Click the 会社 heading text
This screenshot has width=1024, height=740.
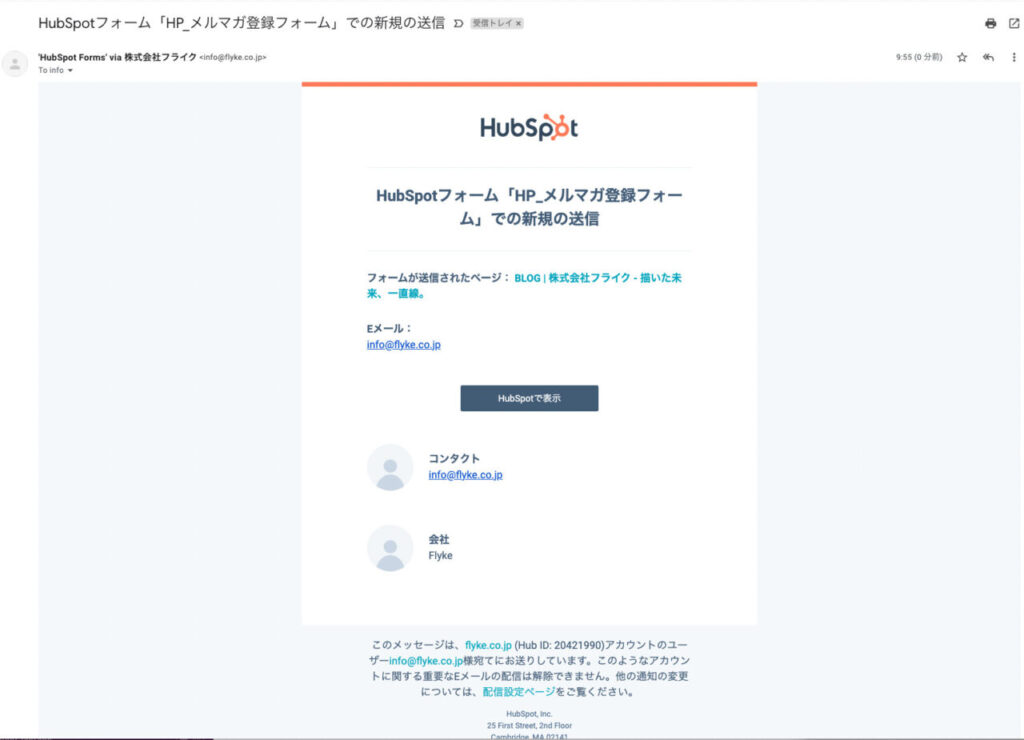(x=439, y=539)
